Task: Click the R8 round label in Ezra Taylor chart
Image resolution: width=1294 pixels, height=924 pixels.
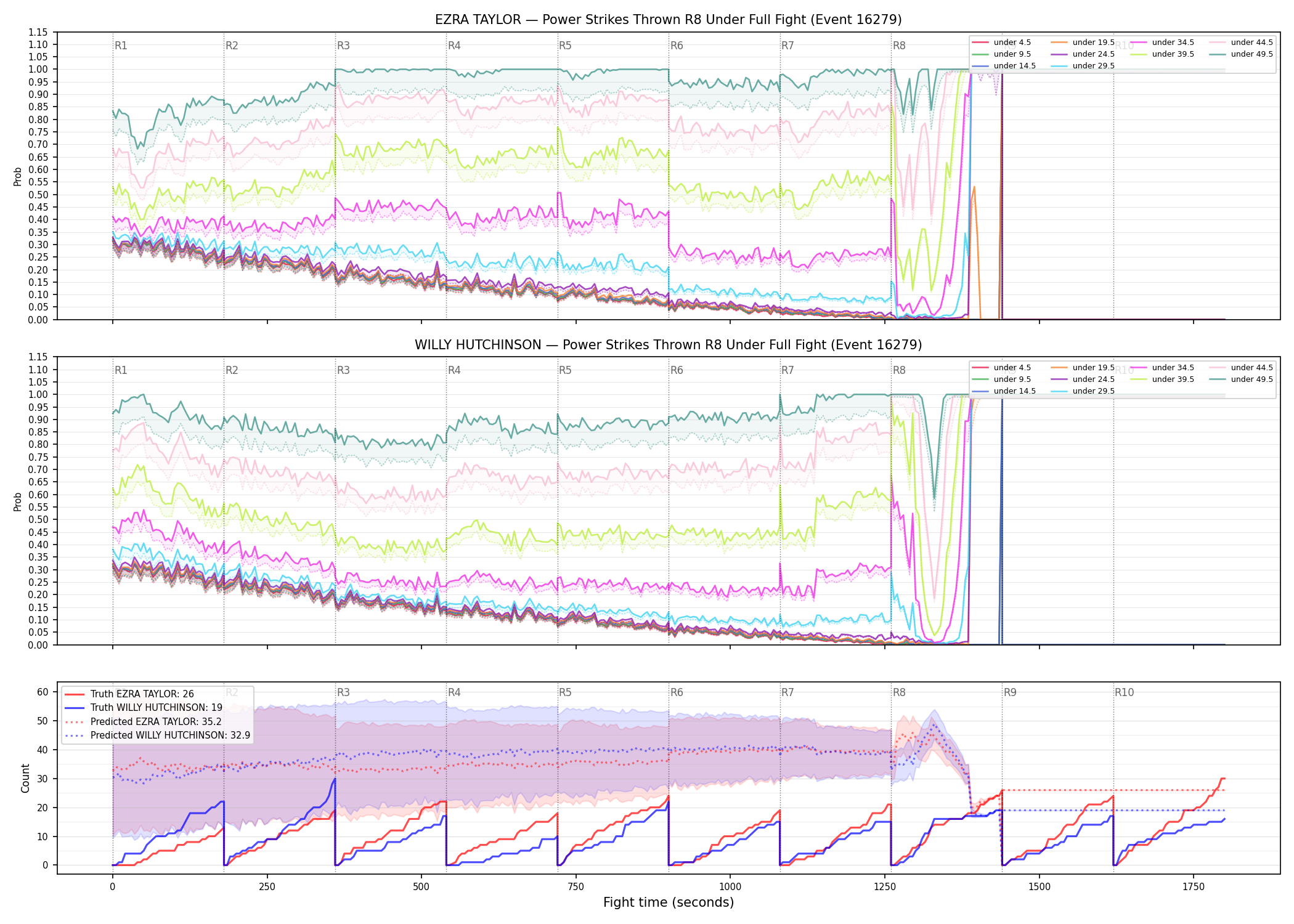Action: pos(899,46)
